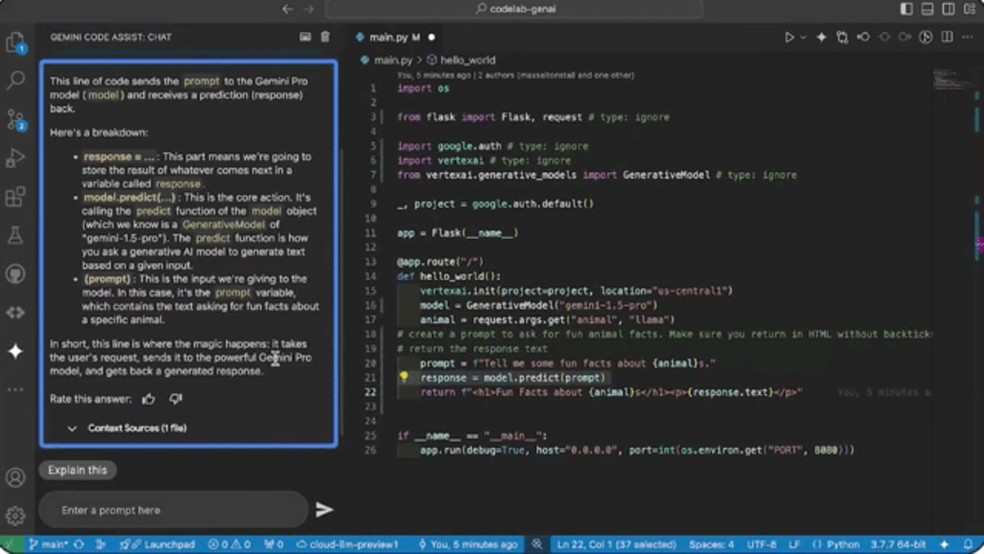Screen dimensions: 984x554
Task: Expand the Context Sources section
Action: pos(73,428)
